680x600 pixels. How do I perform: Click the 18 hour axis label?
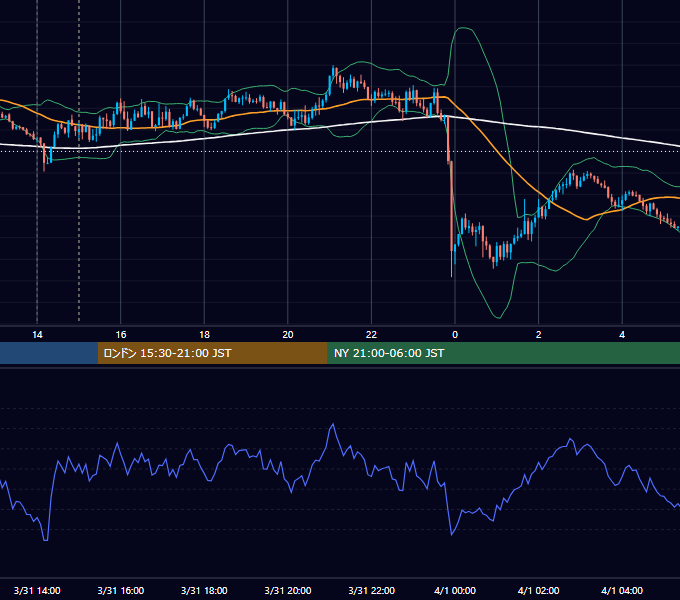pyautogui.click(x=204, y=335)
